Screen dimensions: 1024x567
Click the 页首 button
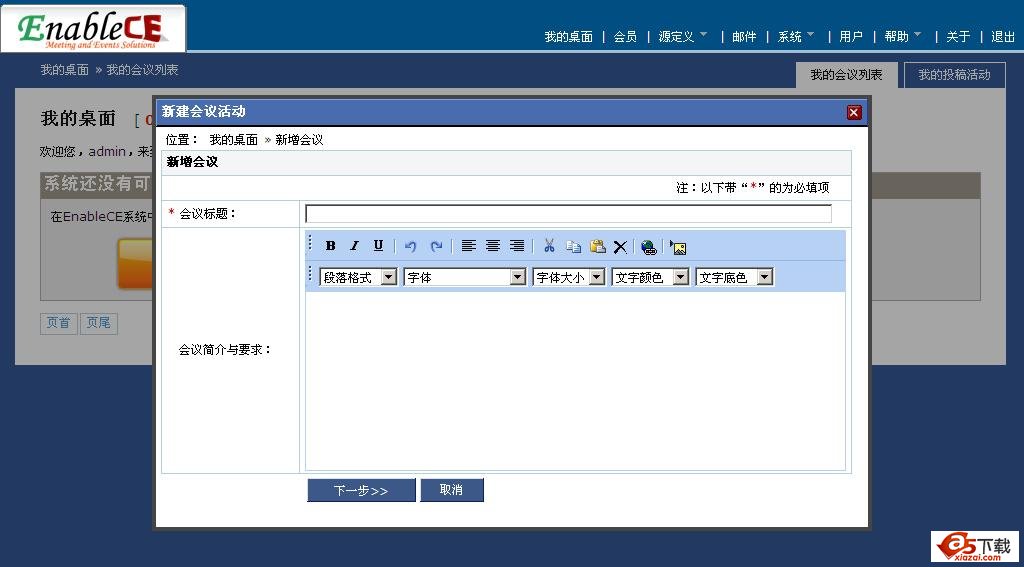(x=58, y=323)
